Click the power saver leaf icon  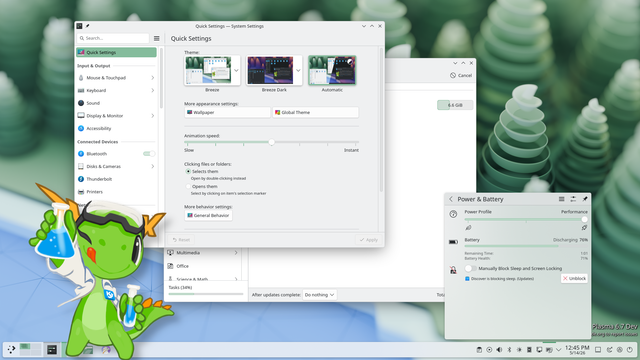click(x=468, y=228)
